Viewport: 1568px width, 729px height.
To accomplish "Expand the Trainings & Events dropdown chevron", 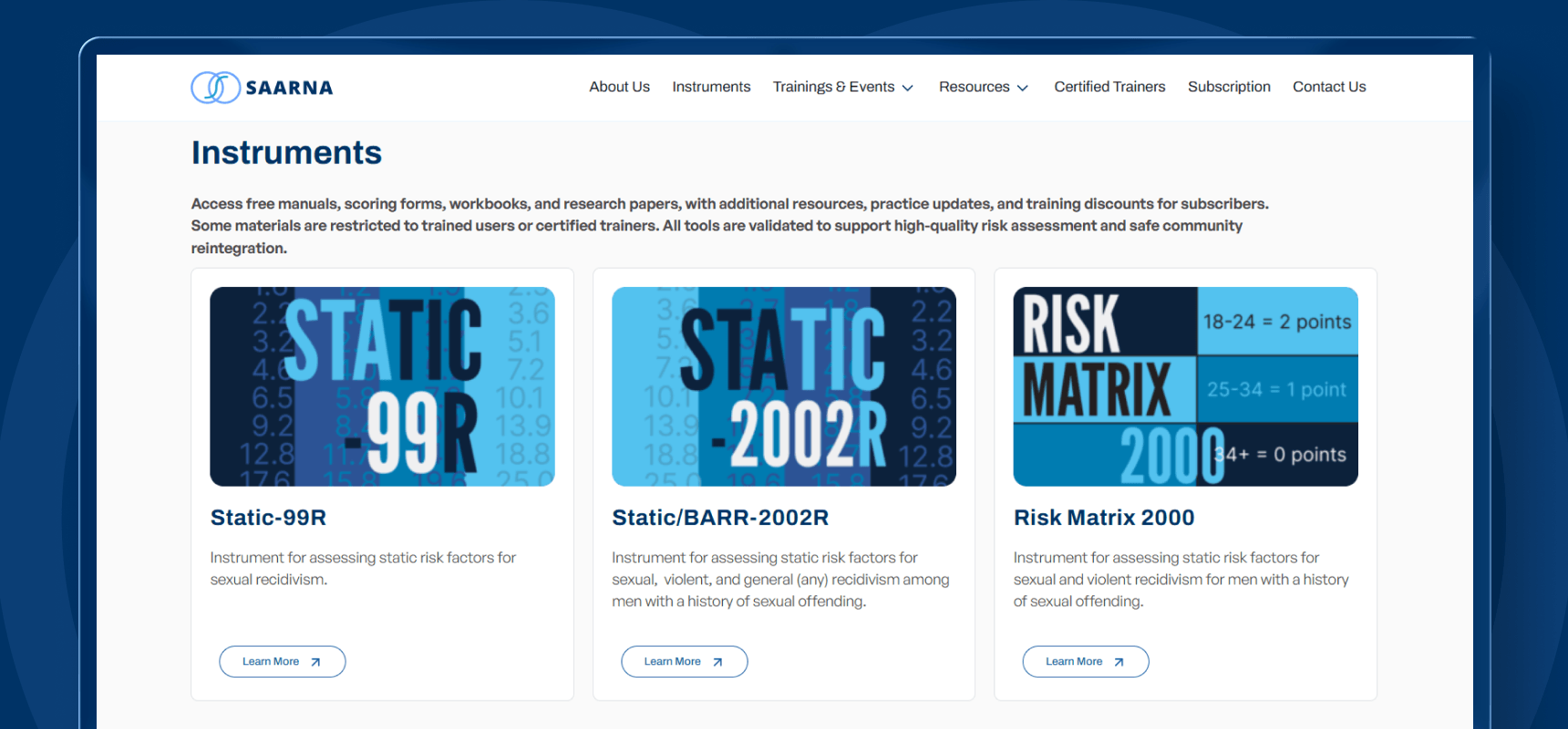I will [907, 87].
